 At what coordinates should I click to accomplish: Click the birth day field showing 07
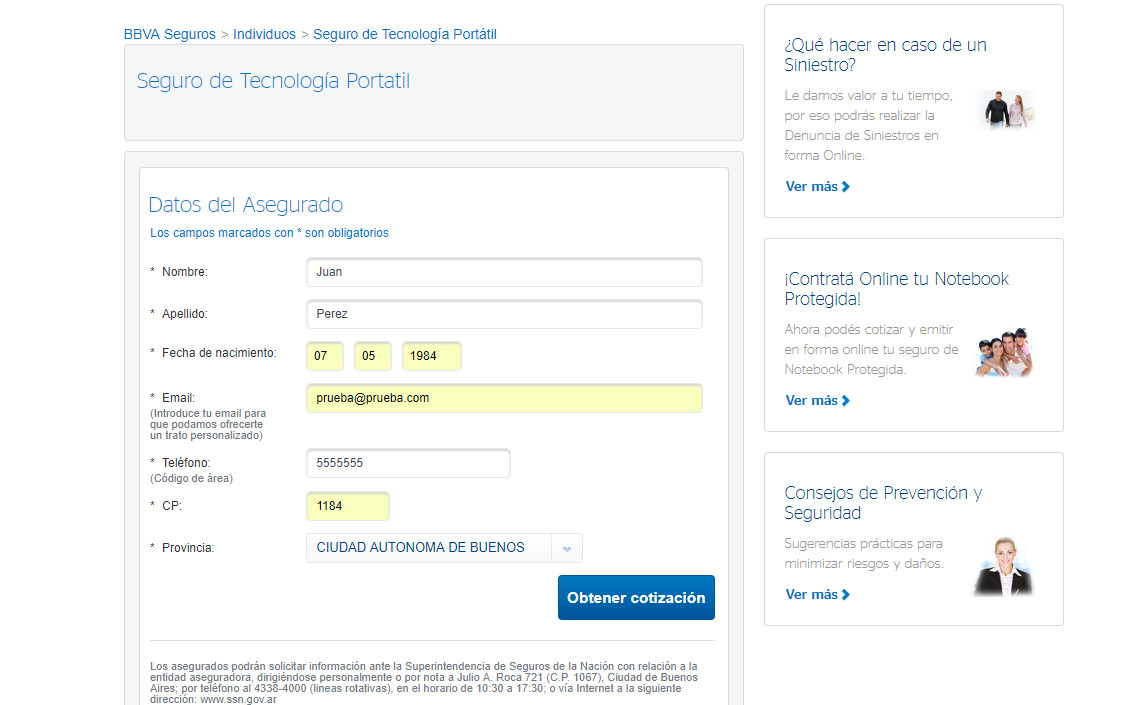tap(324, 356)
